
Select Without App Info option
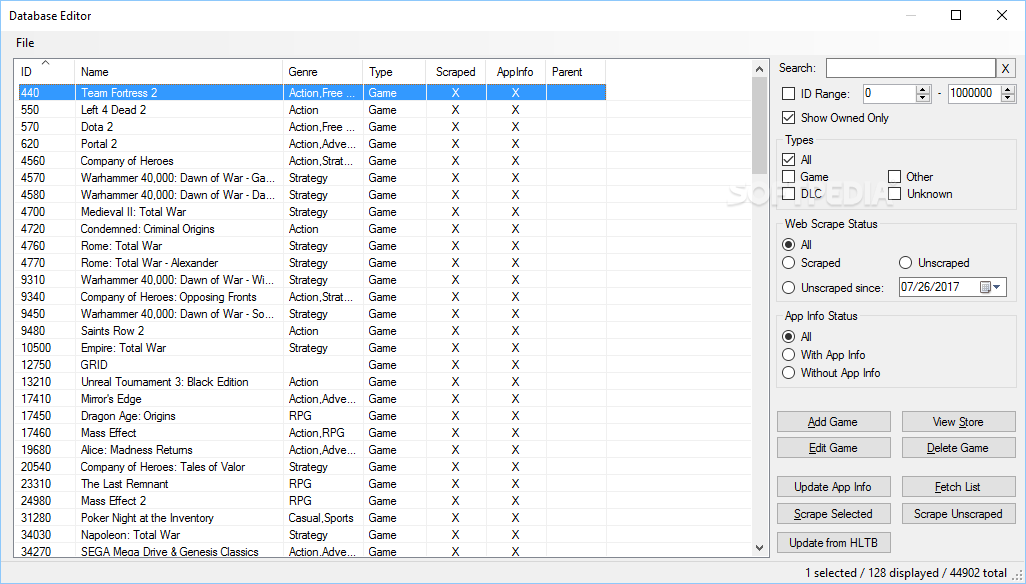[788, 373]
